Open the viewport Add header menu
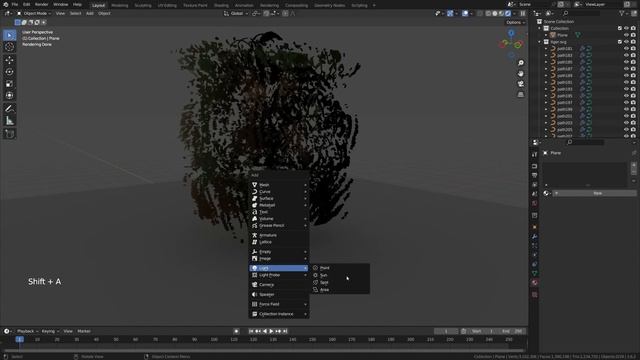The image size is (640, 360). point(89,13)
